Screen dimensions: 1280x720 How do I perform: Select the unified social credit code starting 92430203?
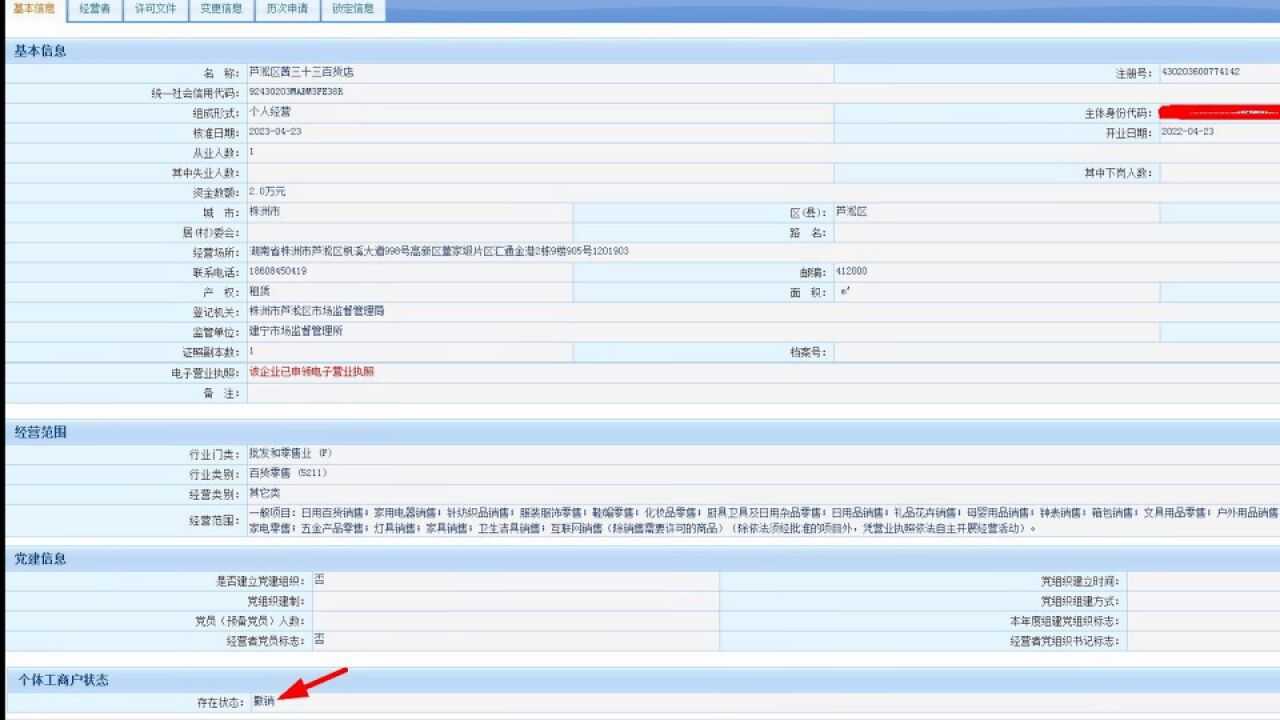(x=296, y=92)
